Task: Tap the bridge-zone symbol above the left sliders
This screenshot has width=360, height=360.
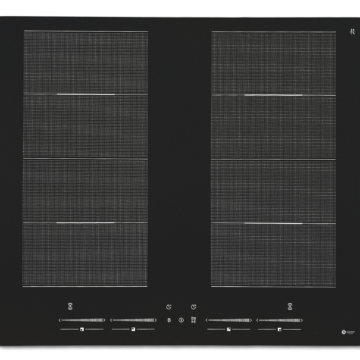Action: coord(70,306)
